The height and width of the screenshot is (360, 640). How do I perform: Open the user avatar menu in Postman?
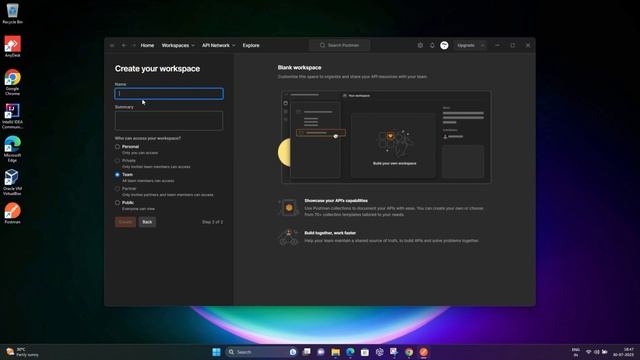(444, 45)
